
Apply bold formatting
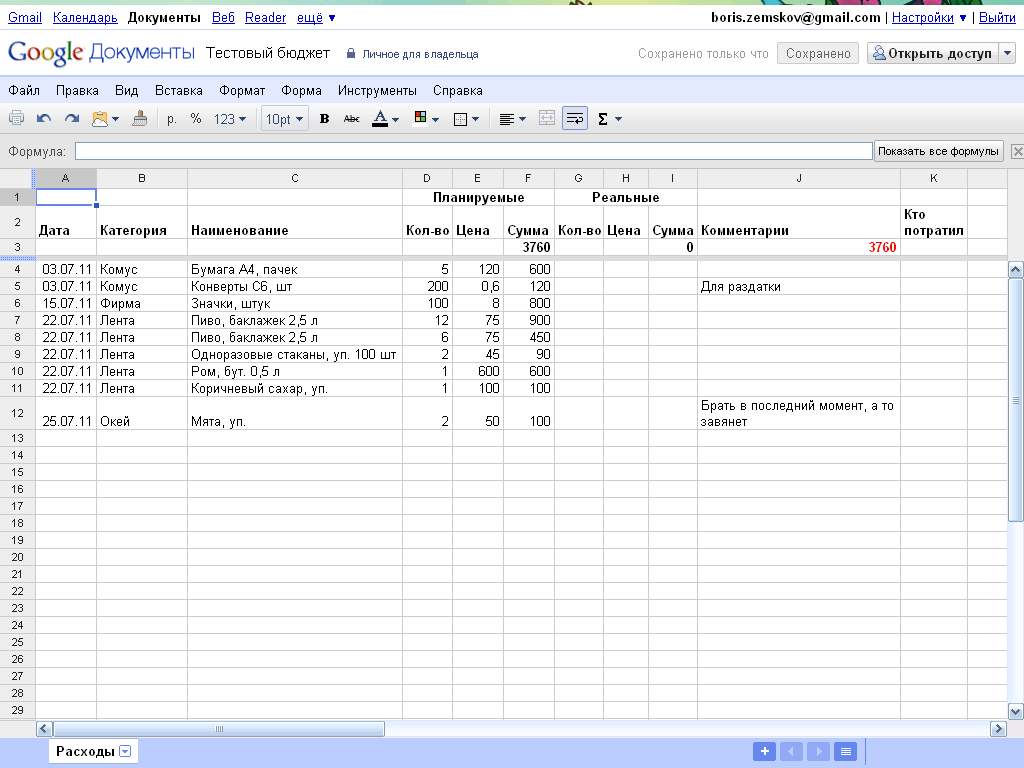point(324,119)
